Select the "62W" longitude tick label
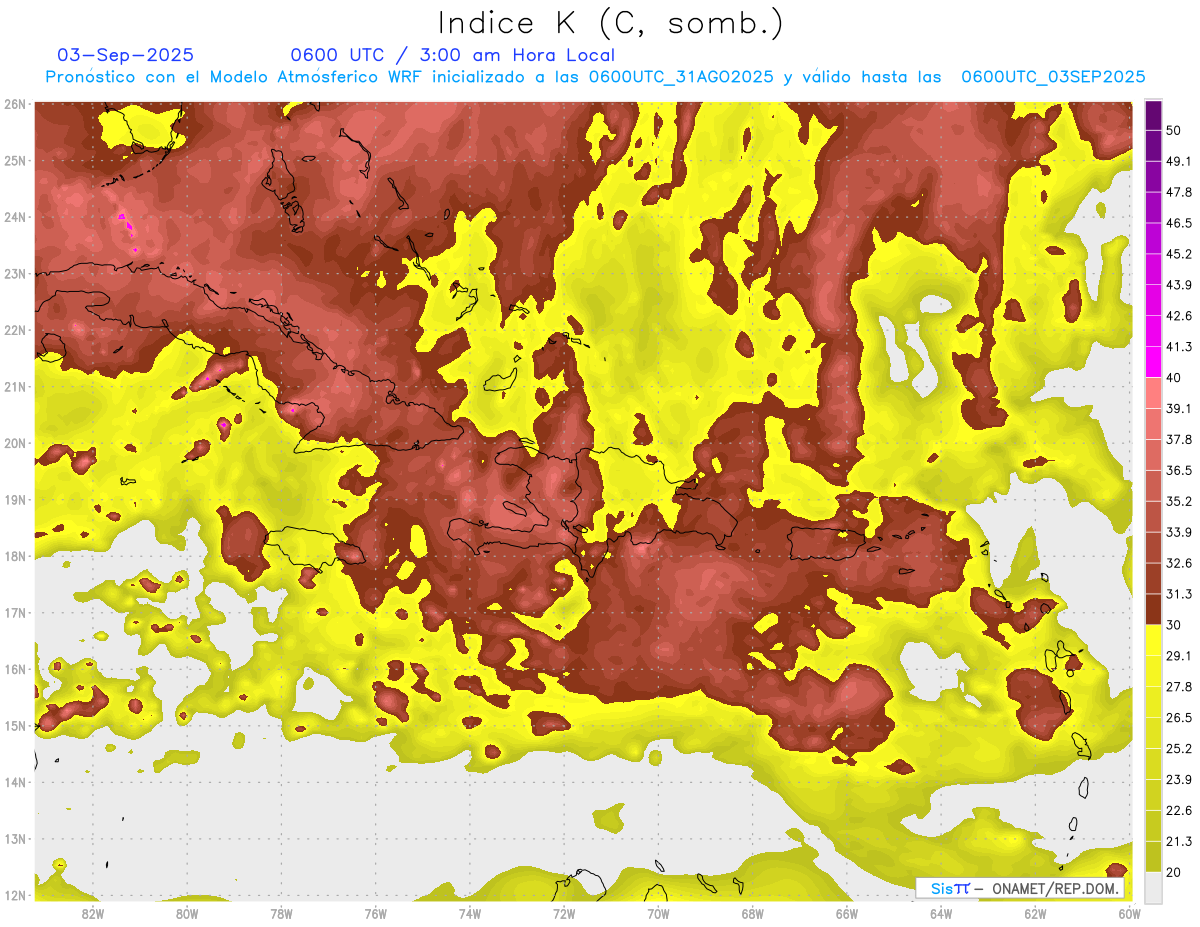 tap(1035, 914)
